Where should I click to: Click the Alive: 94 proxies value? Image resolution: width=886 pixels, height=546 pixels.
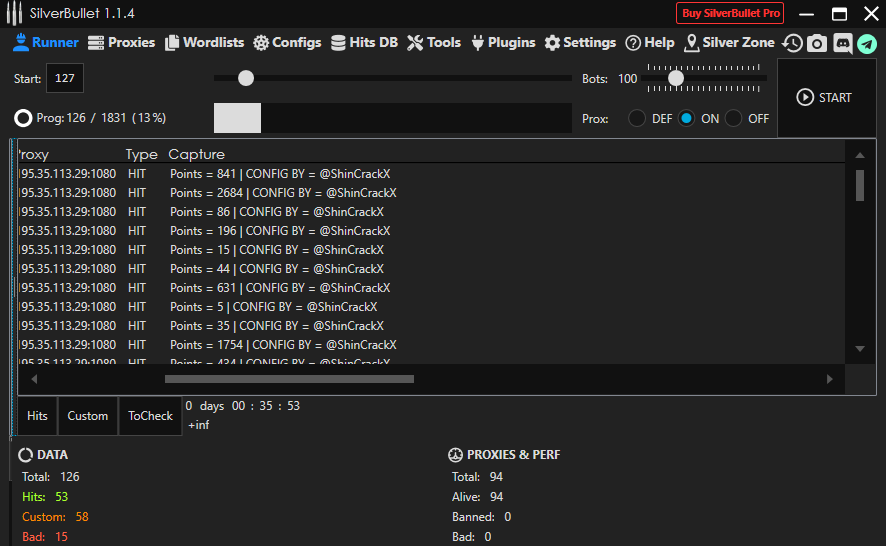tap(477, 497)
